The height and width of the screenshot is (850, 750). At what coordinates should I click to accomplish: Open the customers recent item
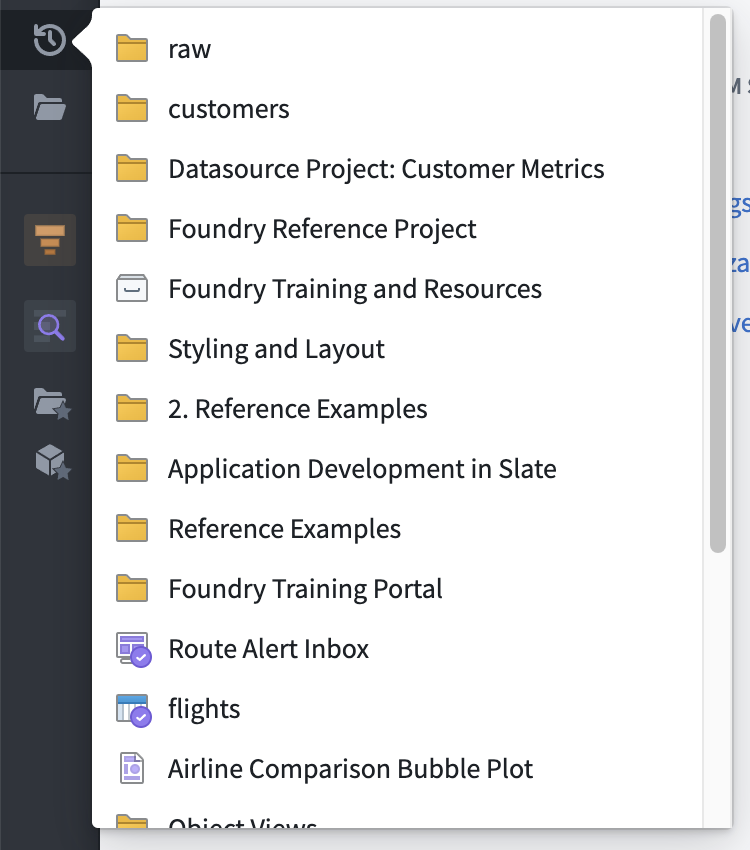[229, 109]
